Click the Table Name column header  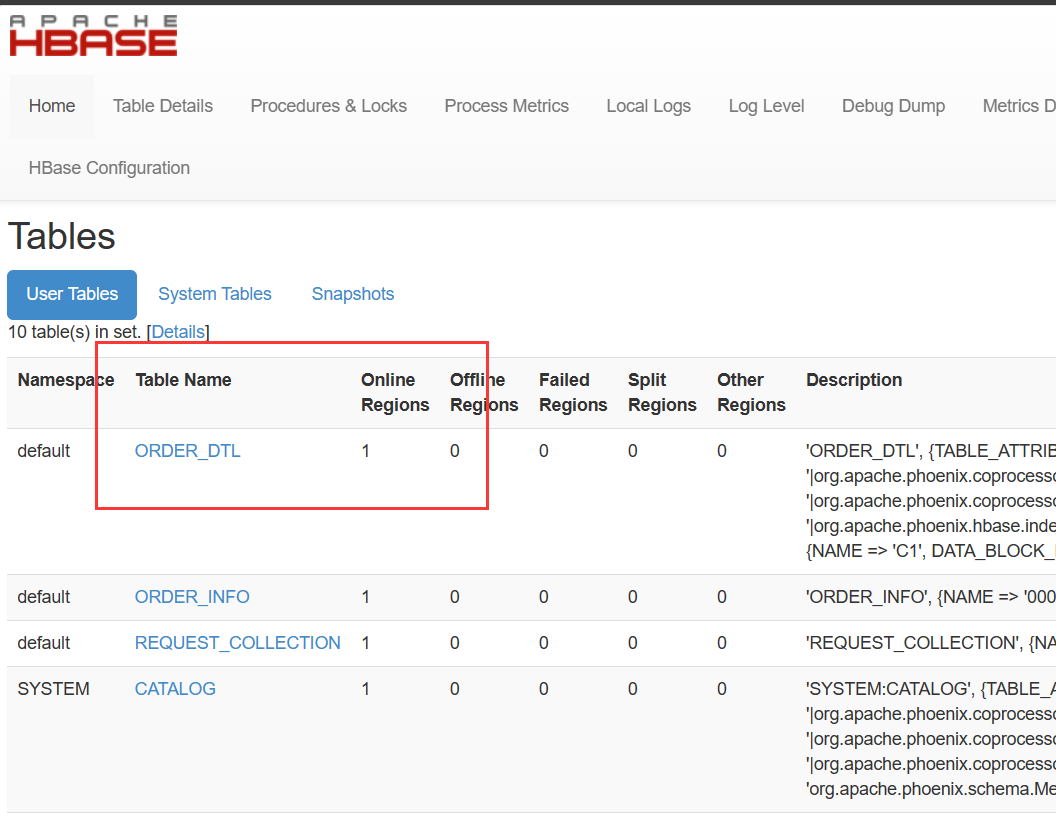(x=183, y=380)
